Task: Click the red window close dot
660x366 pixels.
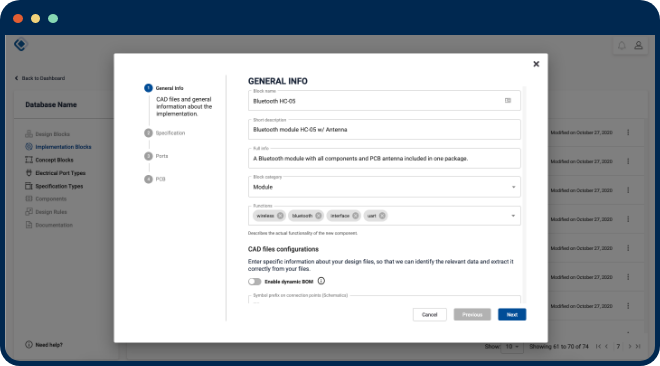Action: (x=18, y=19)
